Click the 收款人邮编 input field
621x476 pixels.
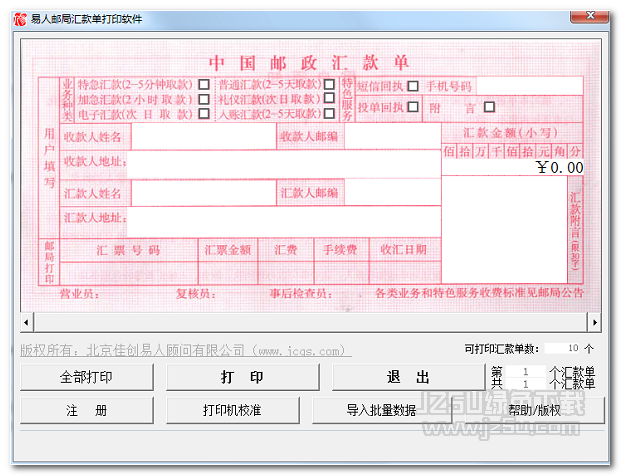click(x=393, y=136)
